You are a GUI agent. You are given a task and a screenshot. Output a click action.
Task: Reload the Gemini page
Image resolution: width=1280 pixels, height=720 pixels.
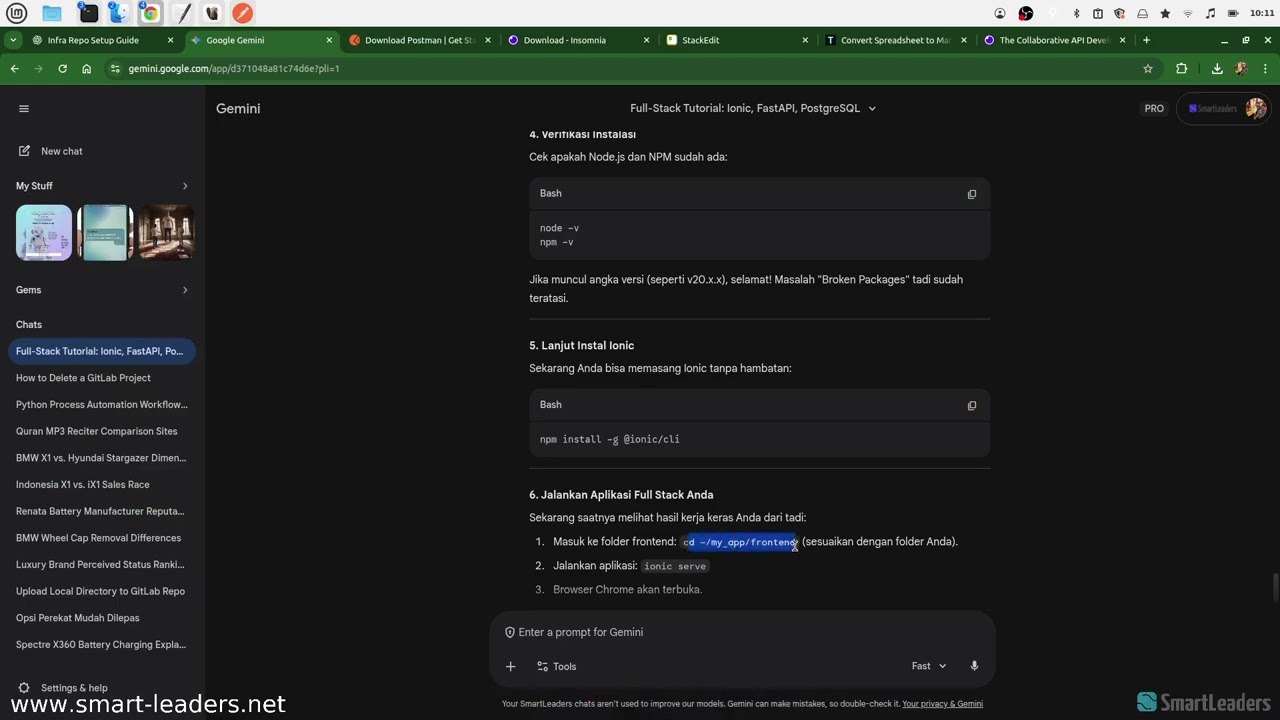pyautogui.click(x=62, y=68)
